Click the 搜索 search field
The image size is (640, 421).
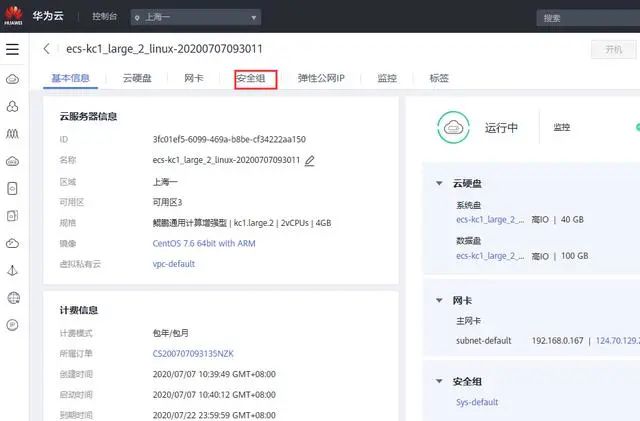[588, 18]
